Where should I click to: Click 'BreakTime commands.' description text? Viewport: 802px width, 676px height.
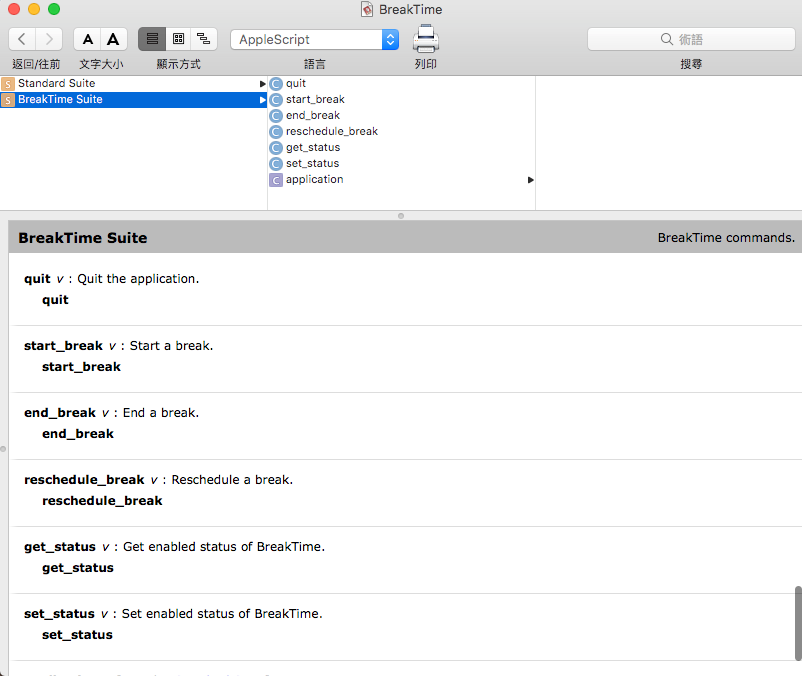[x=726, y=238]
